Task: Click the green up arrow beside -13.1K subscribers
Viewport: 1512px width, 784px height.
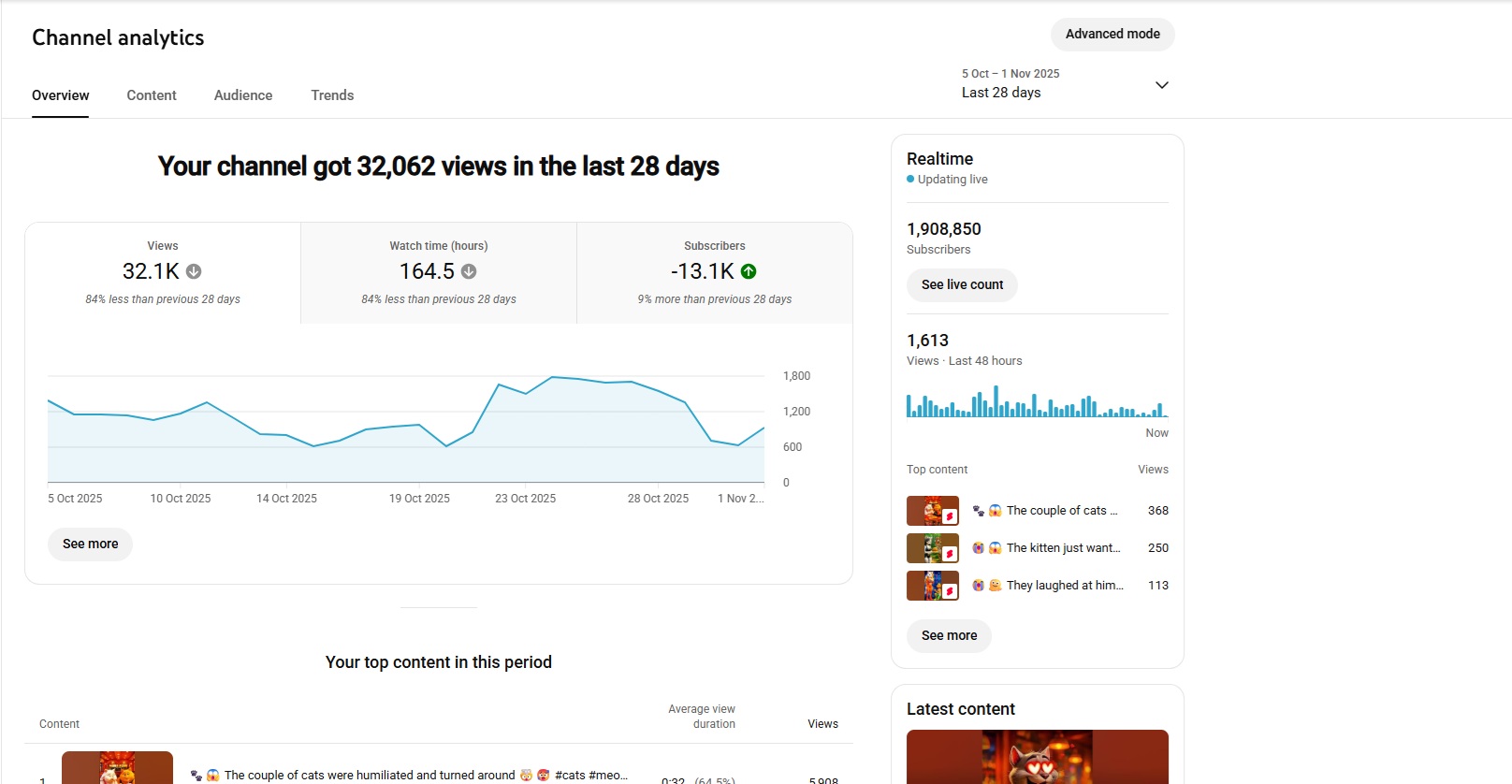Action: tap(749, 271)
